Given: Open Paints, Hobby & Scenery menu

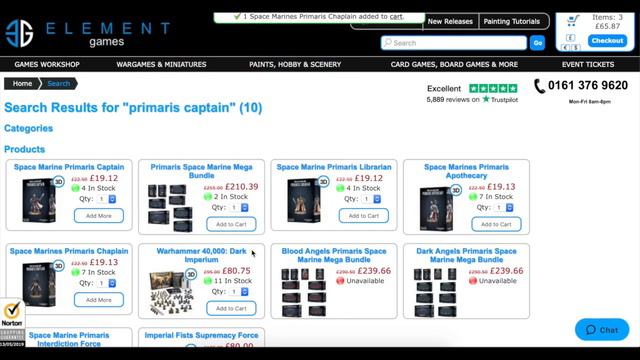Looking at the screenshot, I should tap(295, 64).
